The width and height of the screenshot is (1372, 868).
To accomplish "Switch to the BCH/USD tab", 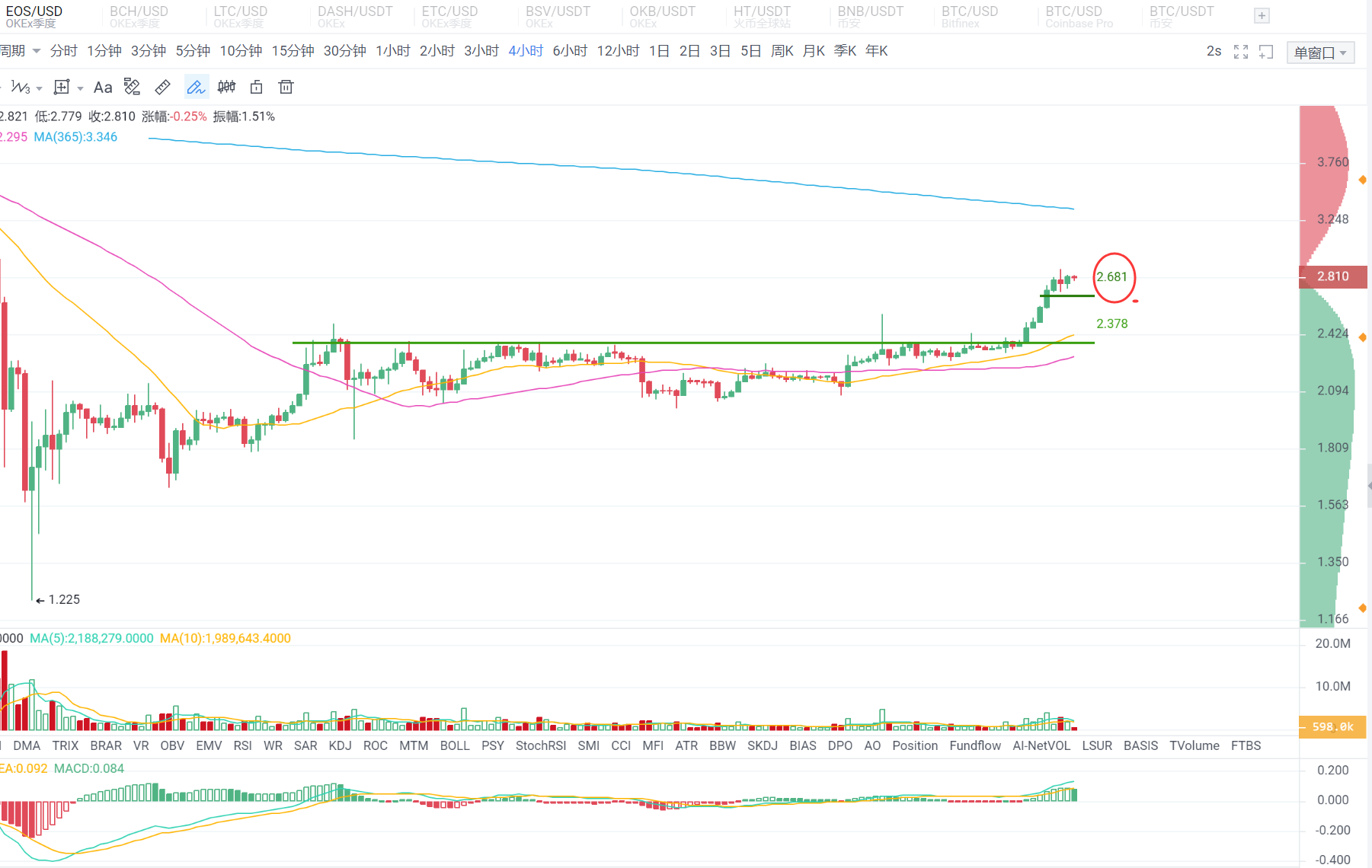I will (x=139, y=17).
